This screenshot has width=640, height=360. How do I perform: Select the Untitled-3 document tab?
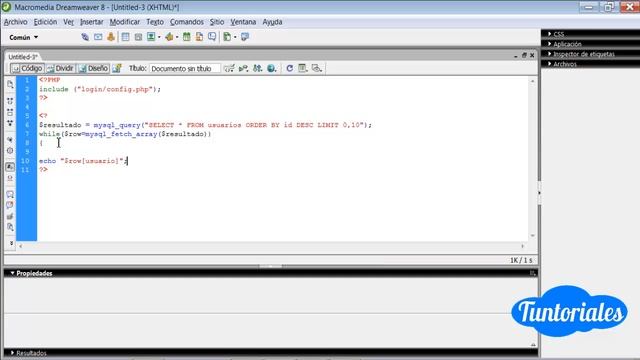click(x=23, y=57)
